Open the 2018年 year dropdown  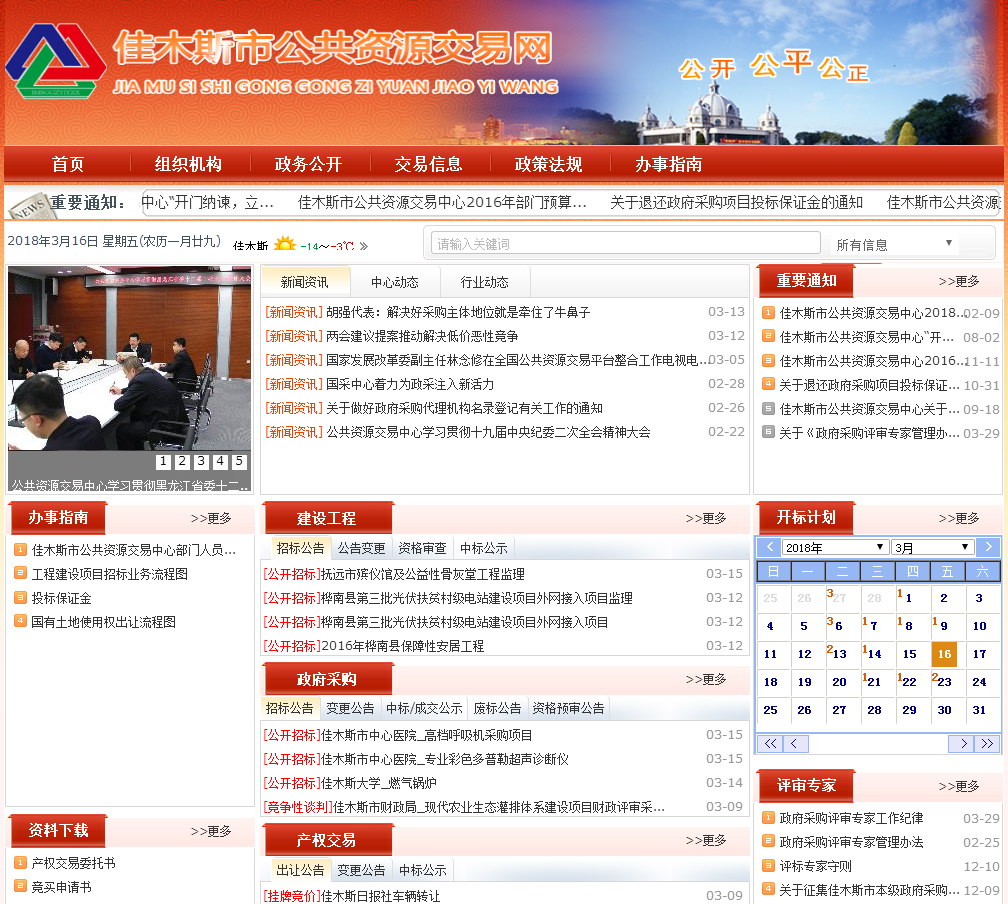(x=835, y=547)
